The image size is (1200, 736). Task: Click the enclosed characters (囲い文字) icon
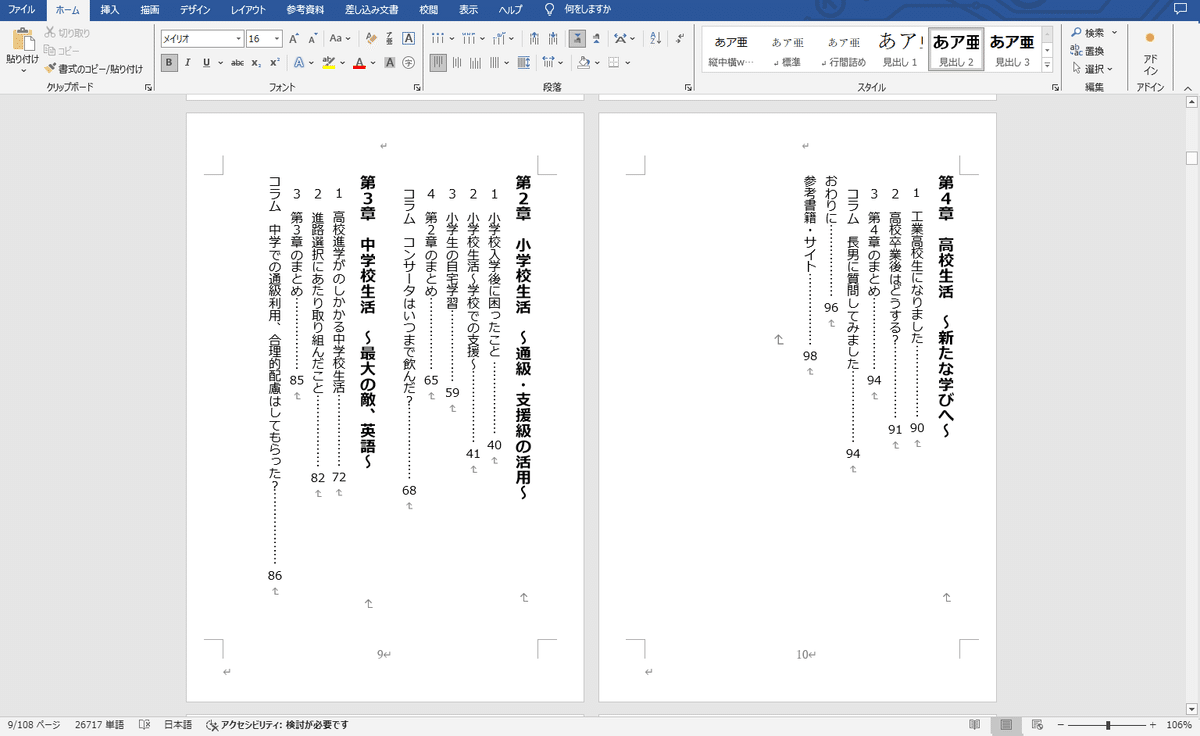pos(408,62)
